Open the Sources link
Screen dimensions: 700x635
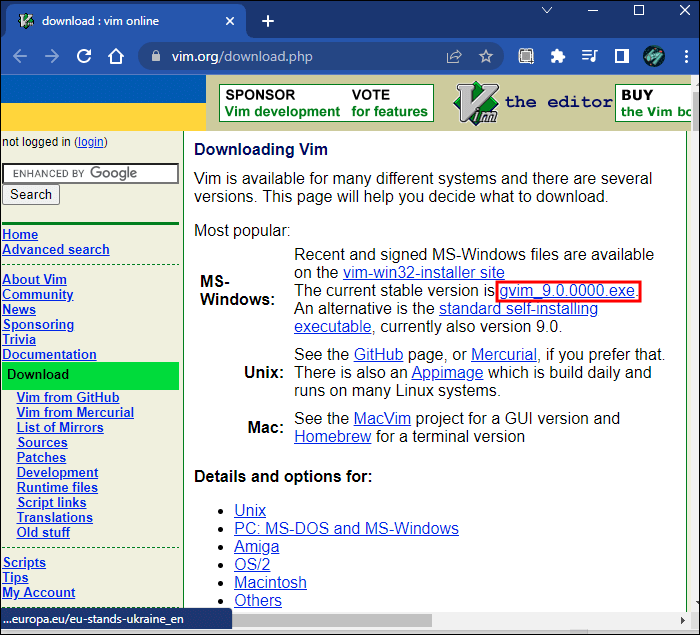click(x=42, y=443)
